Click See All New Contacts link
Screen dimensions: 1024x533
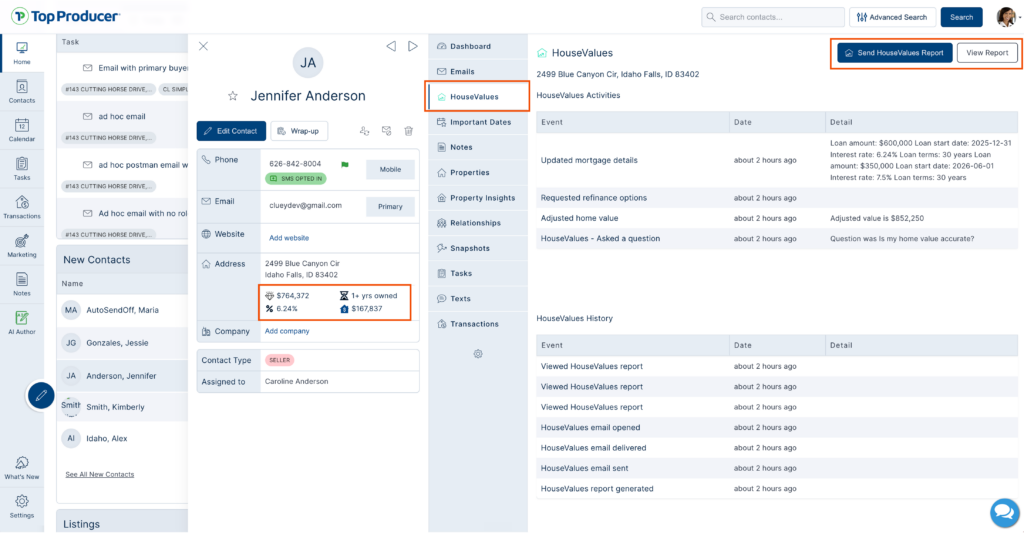pyautogui.click(x=99, y=475)
